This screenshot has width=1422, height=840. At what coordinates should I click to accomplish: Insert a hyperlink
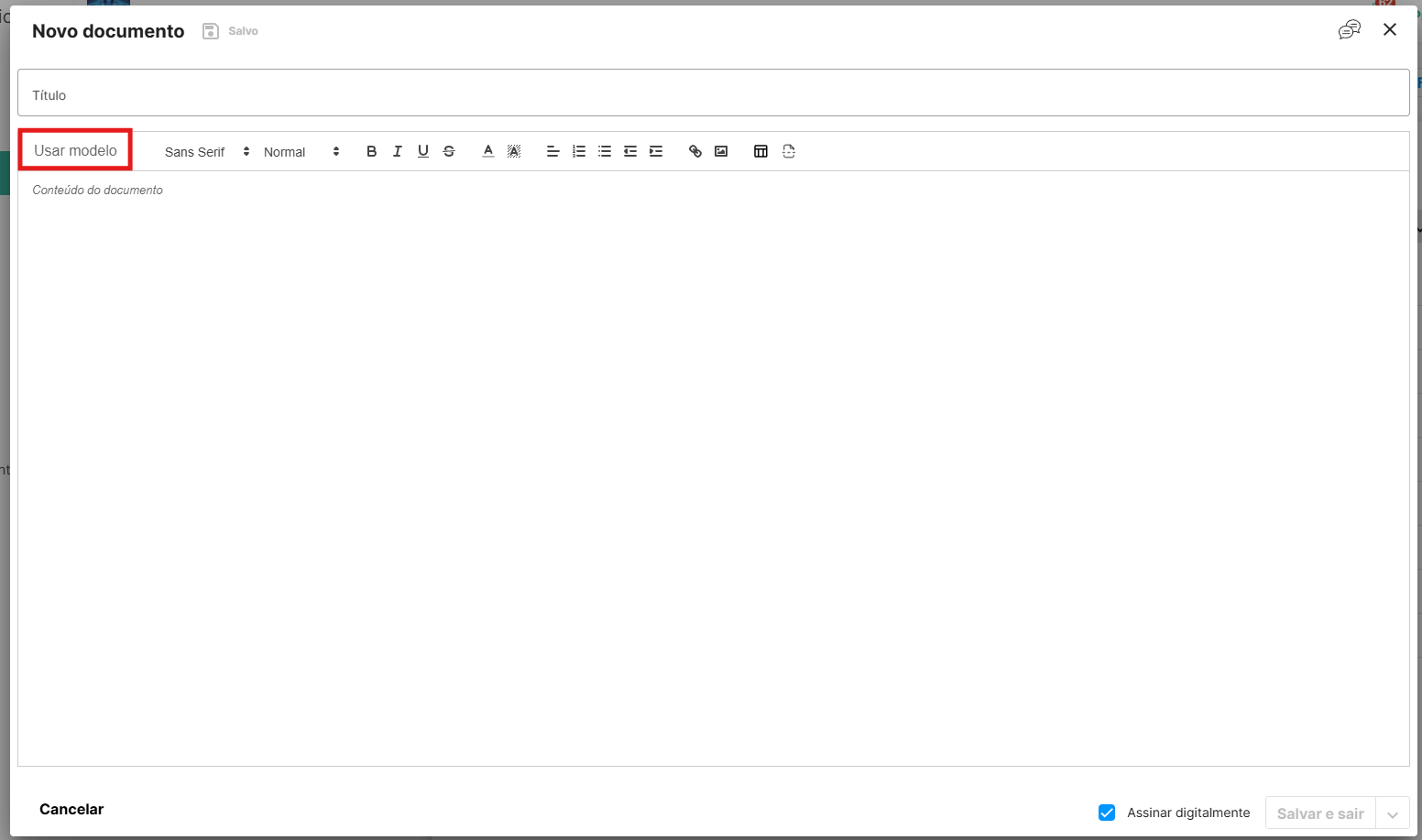[x=695, y=151]
